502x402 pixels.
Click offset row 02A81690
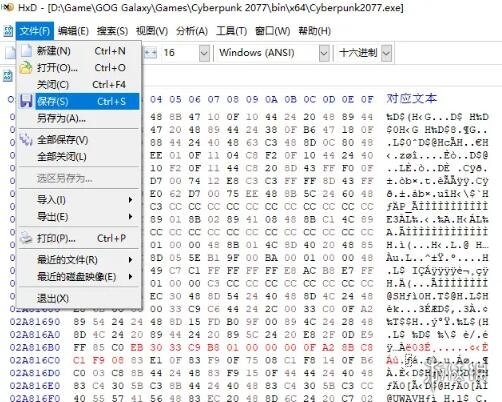35,322
